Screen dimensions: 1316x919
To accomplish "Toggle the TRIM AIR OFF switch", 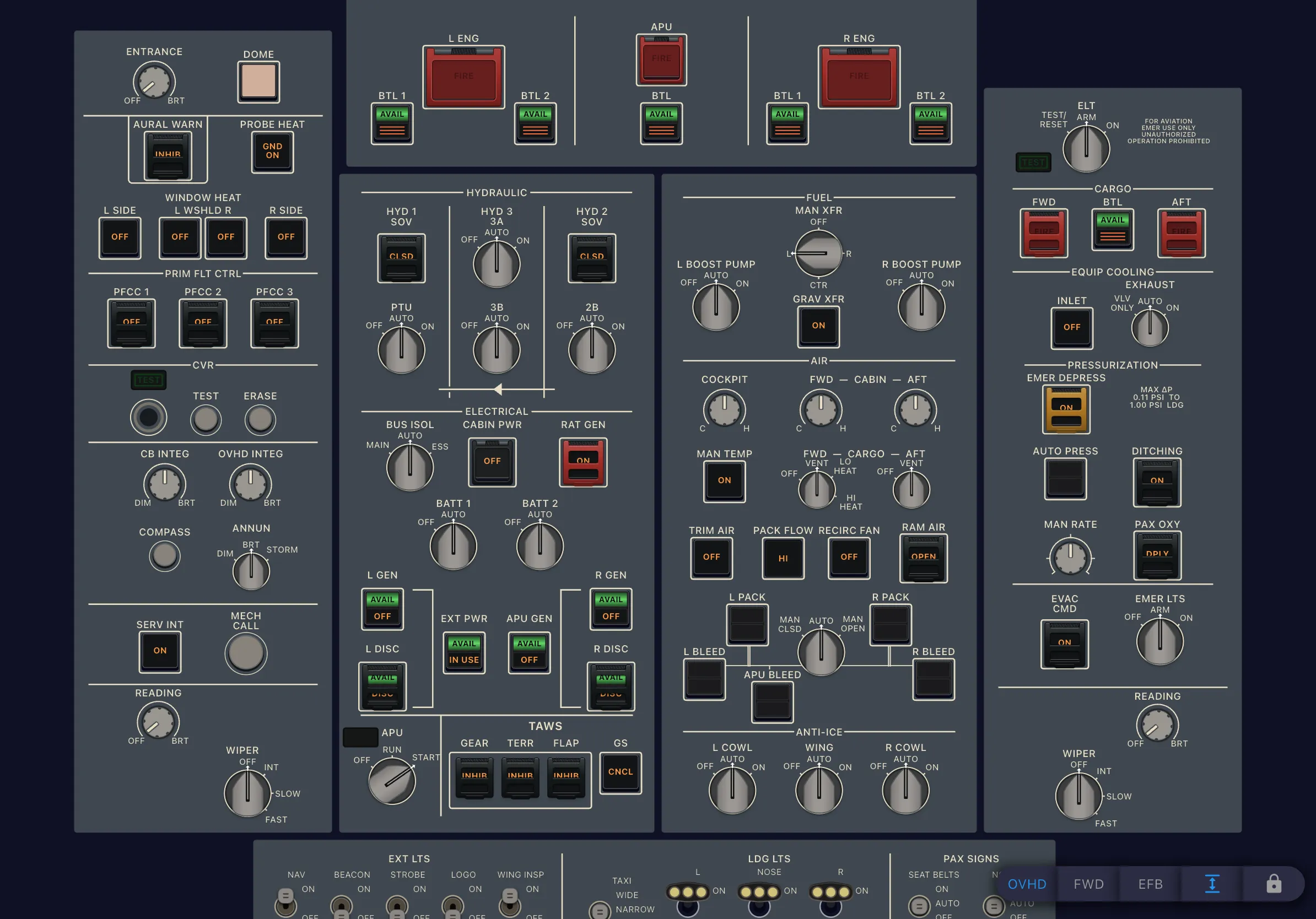I will pyautogui.click(x=711, y=558).
